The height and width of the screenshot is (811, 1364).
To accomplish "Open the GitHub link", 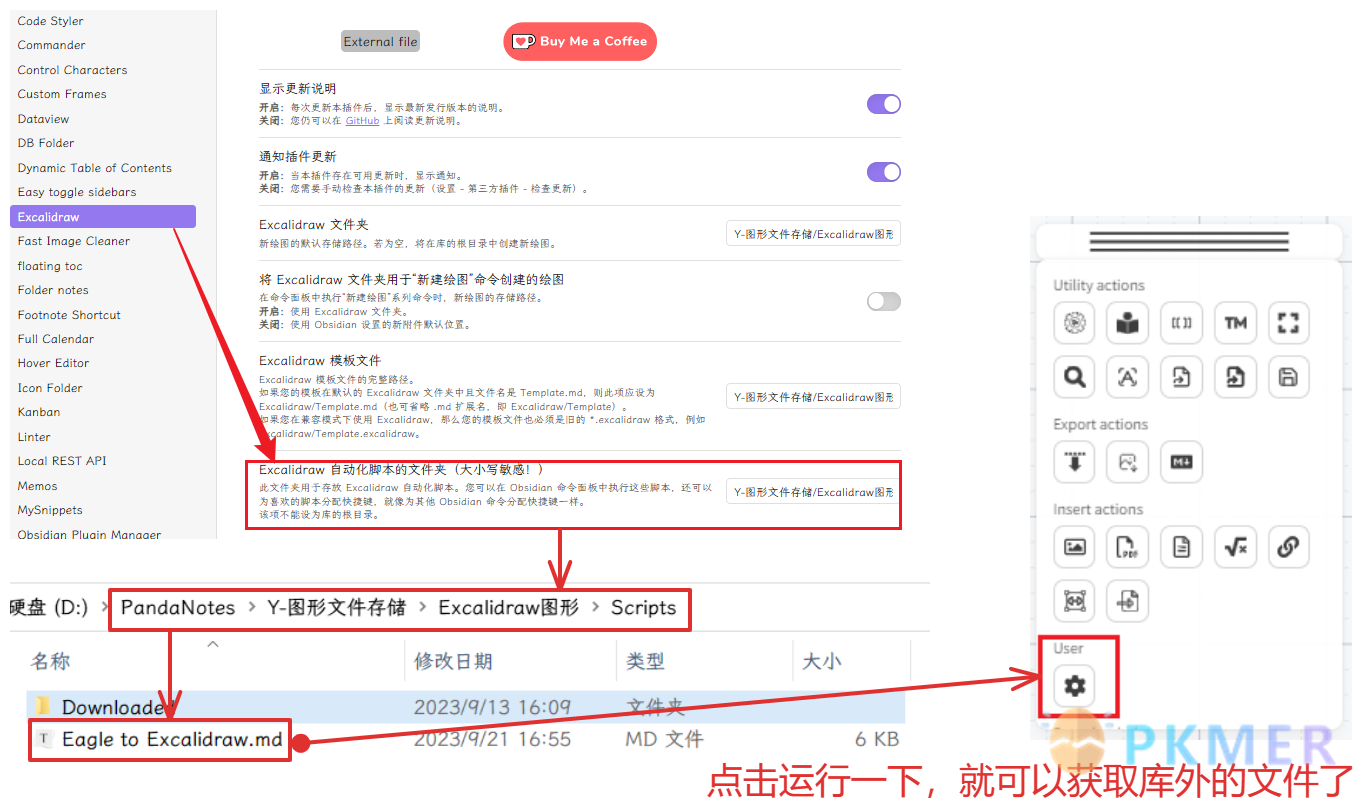I will [x=362, y=120].
